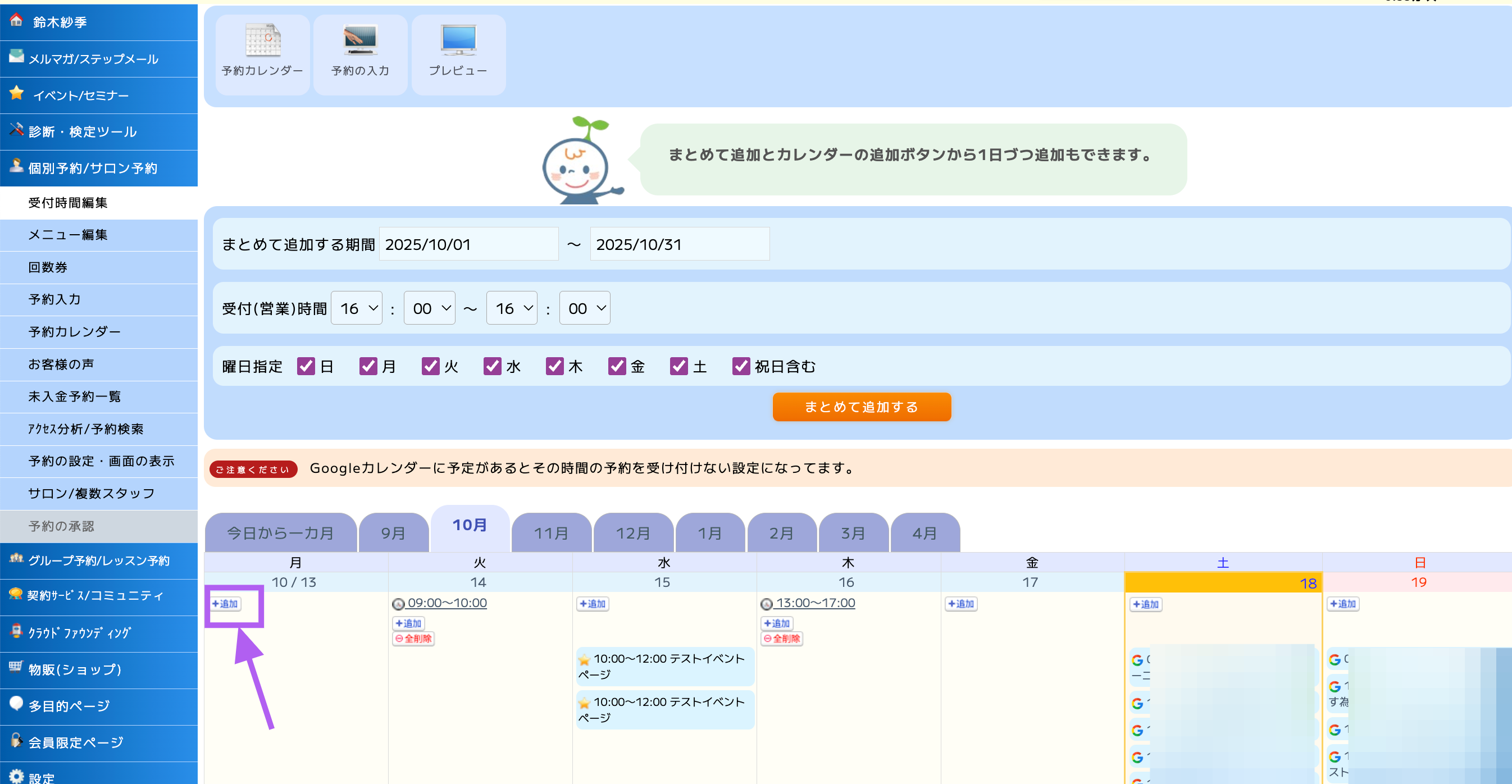This screenshot has height=784, width=1512.
Task: Uncheck the 日 weekday checkbox
Action: tap(306, 366)
